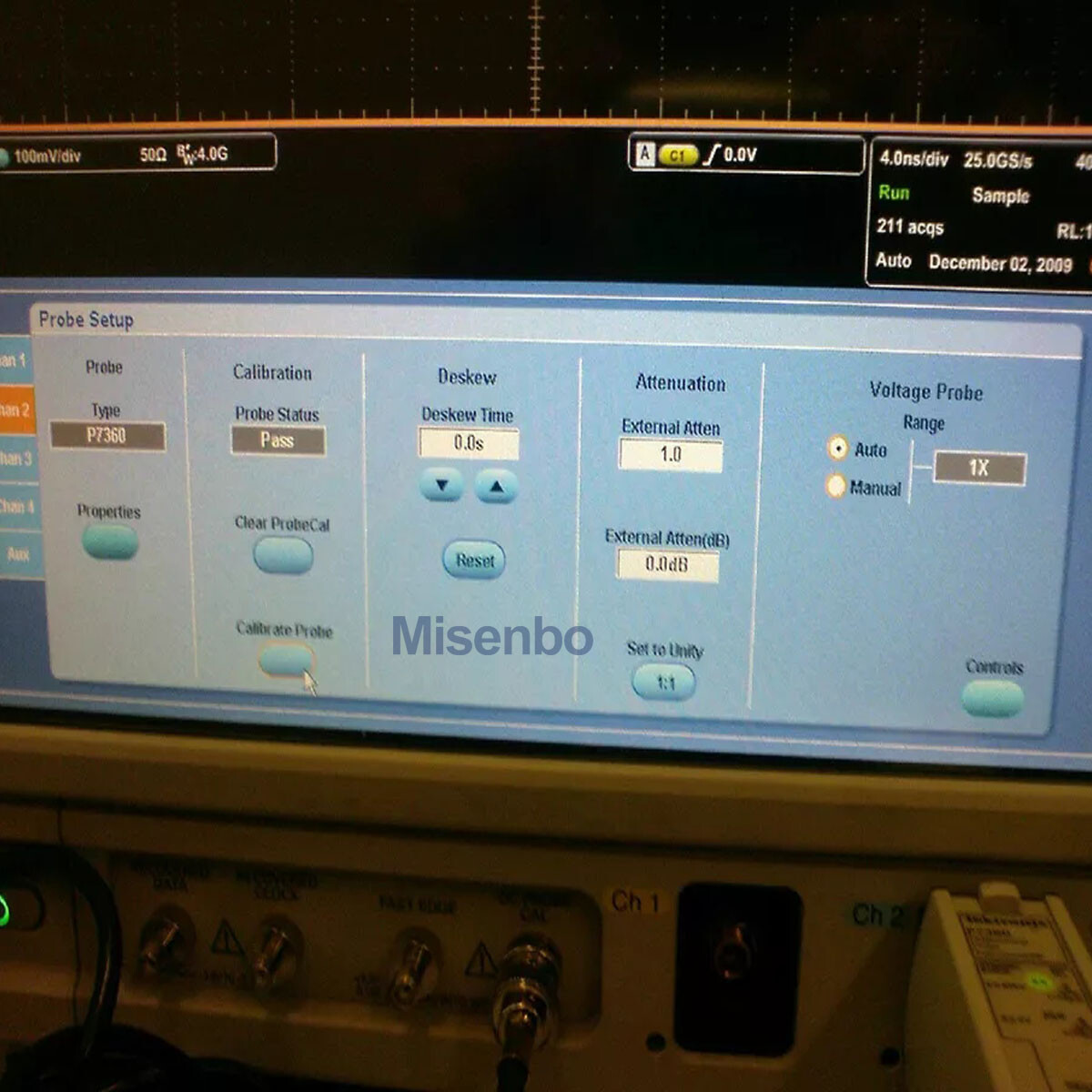Click the Calibrate Probe button

coord(287,661)
